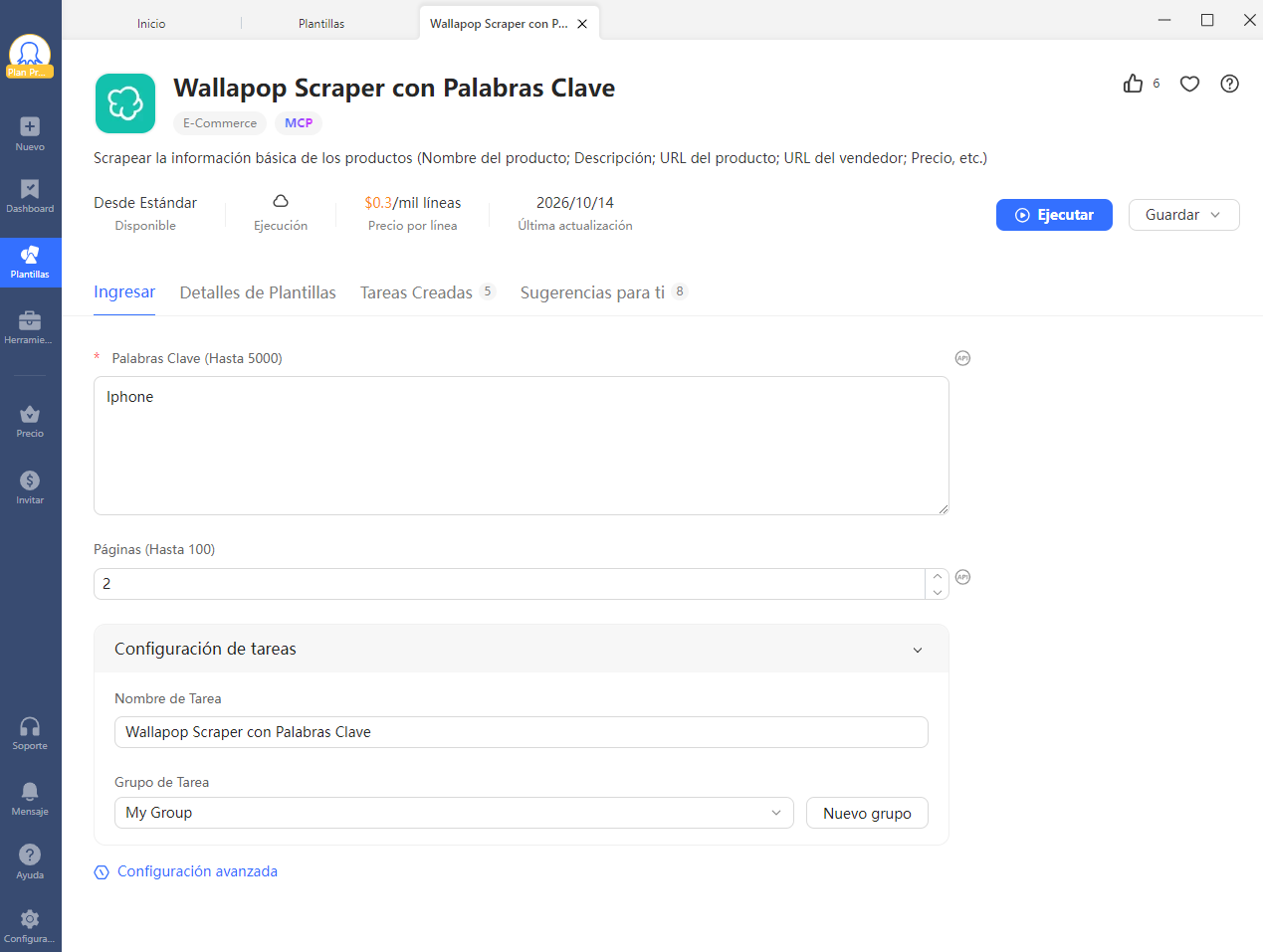Open Herramientas in the sidebar
Viewport: 1263px width, 952px height.
[x=30, y=327]
